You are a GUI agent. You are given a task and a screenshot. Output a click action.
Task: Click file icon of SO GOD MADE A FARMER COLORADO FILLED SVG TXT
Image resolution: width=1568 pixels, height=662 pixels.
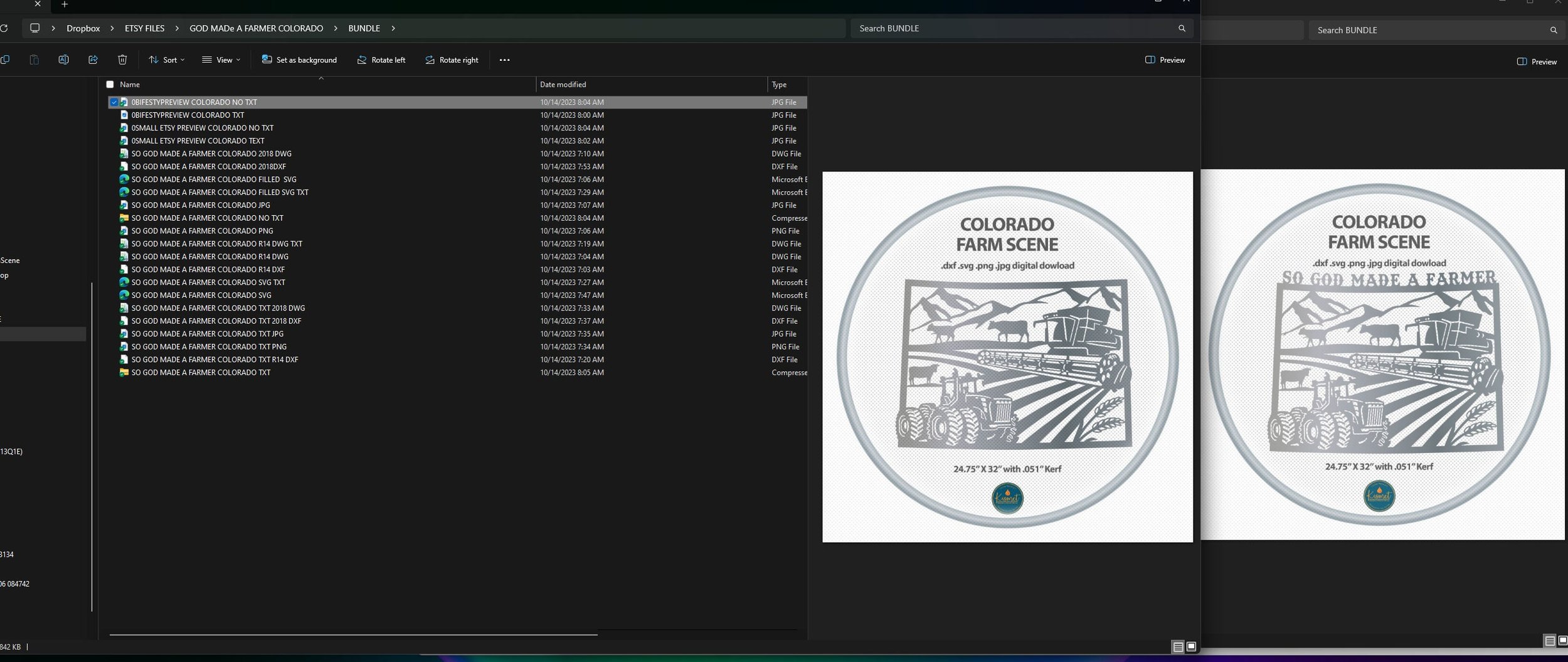click(x=124, y=192)
